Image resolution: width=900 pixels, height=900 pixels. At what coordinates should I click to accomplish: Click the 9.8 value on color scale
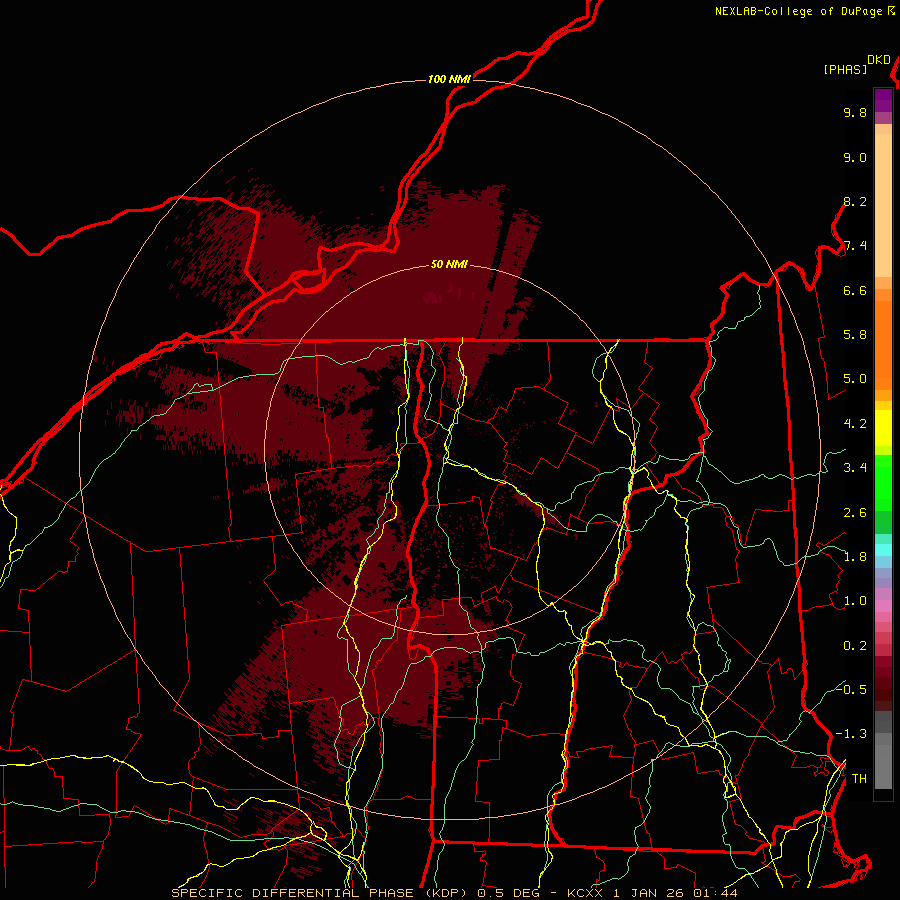tap(855, 113)
